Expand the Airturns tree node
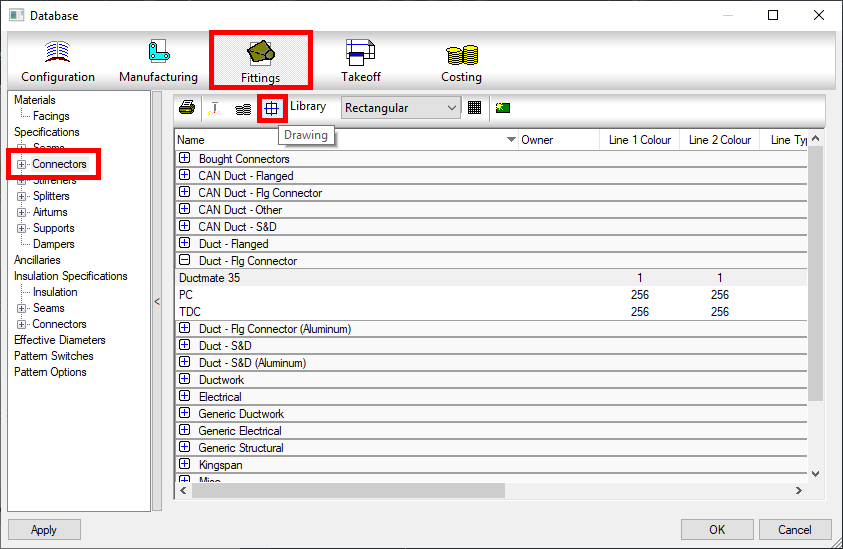The width and height of the screenshot is (843, 549). pos(22,212)
